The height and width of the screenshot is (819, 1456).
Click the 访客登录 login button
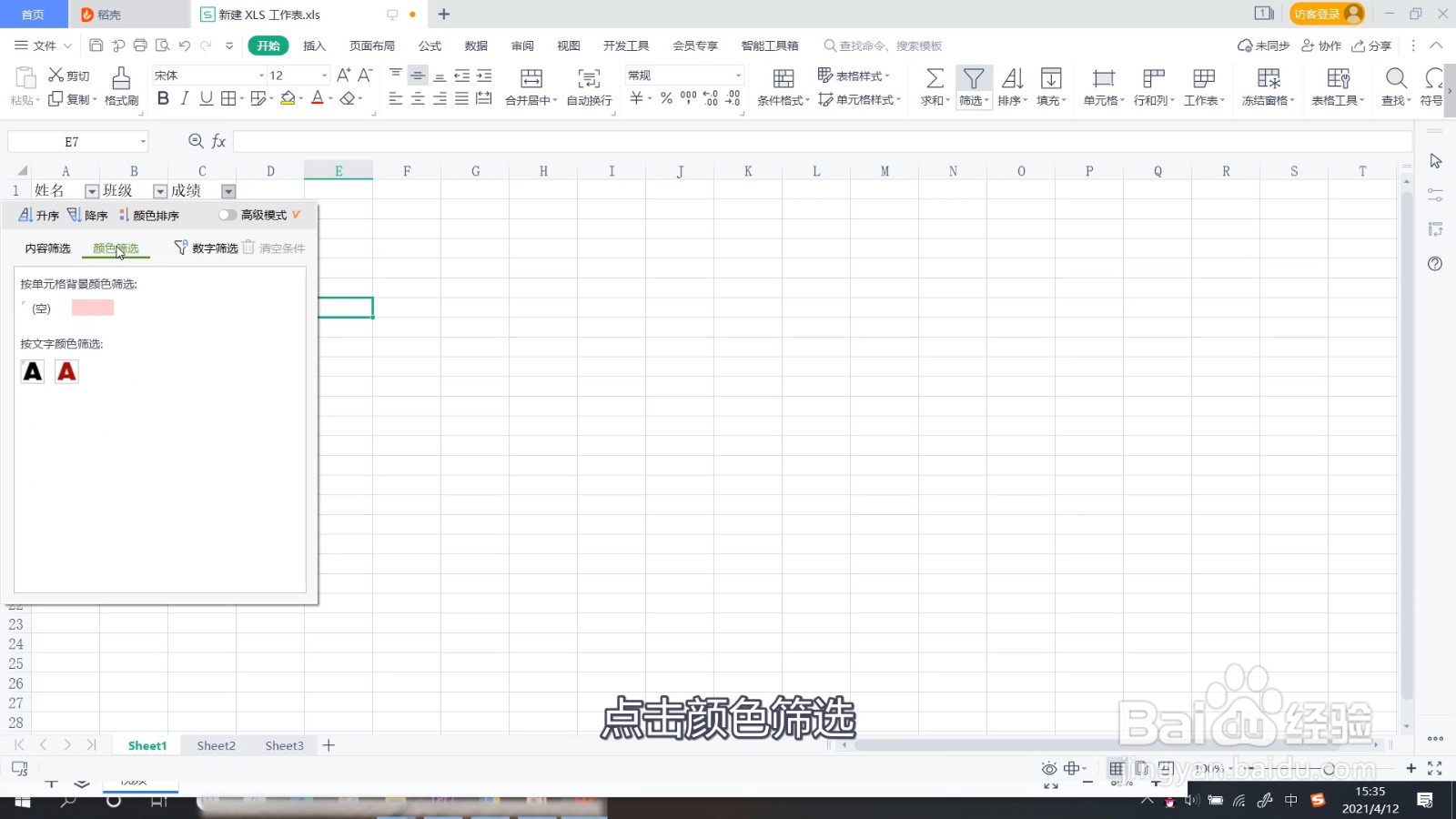(x=1327, y=14)
